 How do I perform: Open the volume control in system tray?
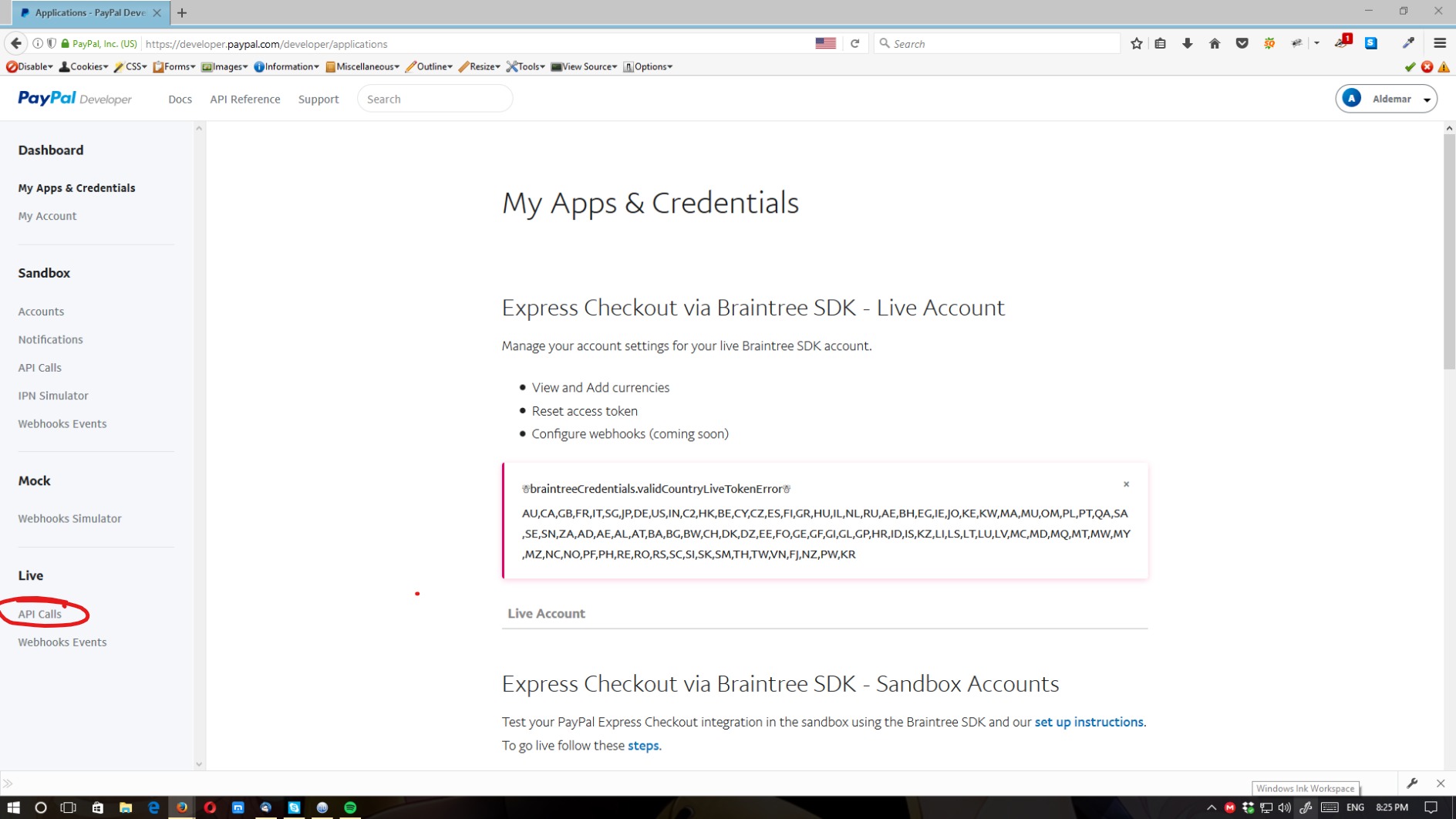pyautogui.click(x=1284, y=807)
